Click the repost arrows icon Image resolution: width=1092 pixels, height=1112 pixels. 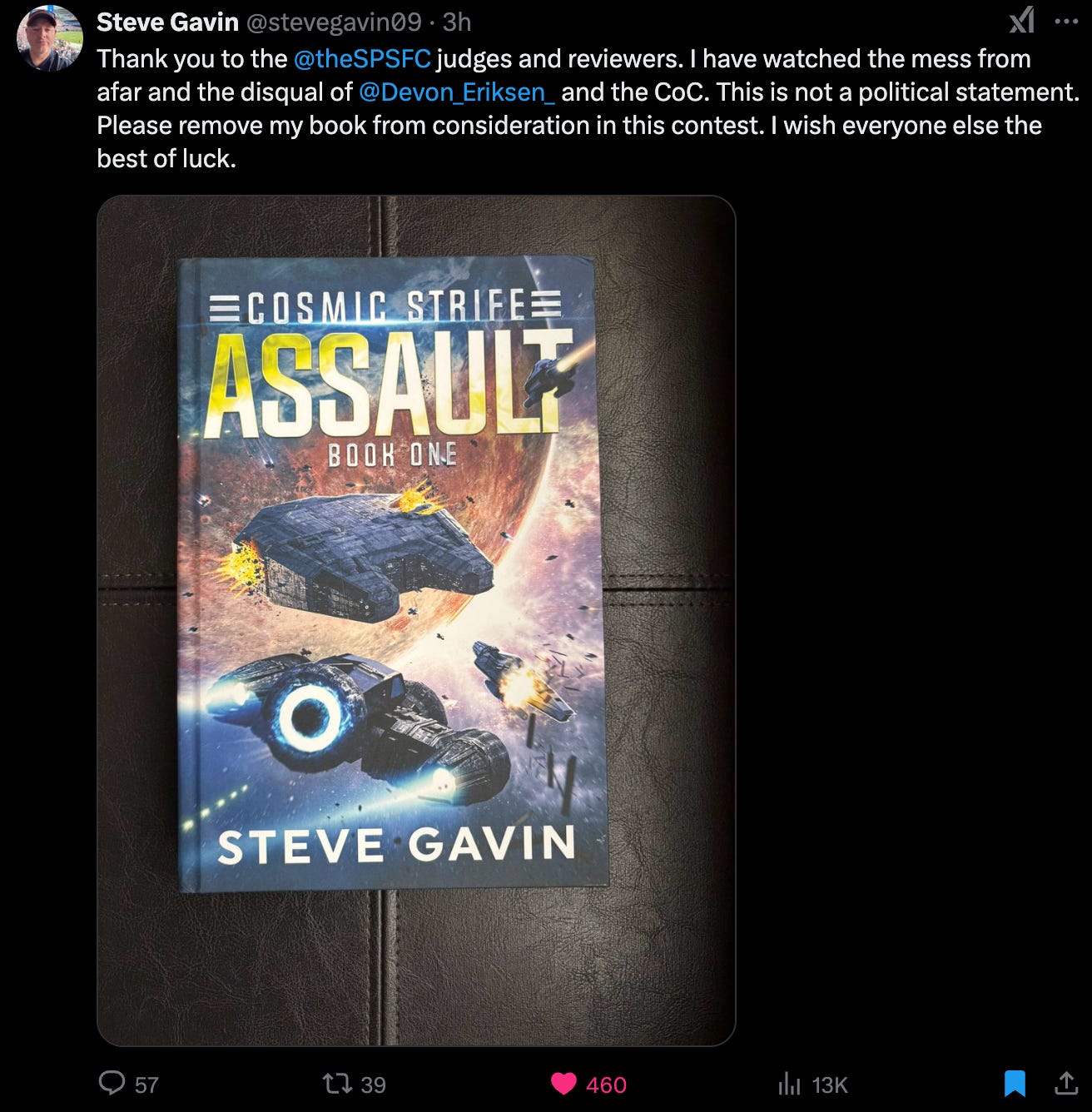pyautogui.click(x=337, y=1083)
